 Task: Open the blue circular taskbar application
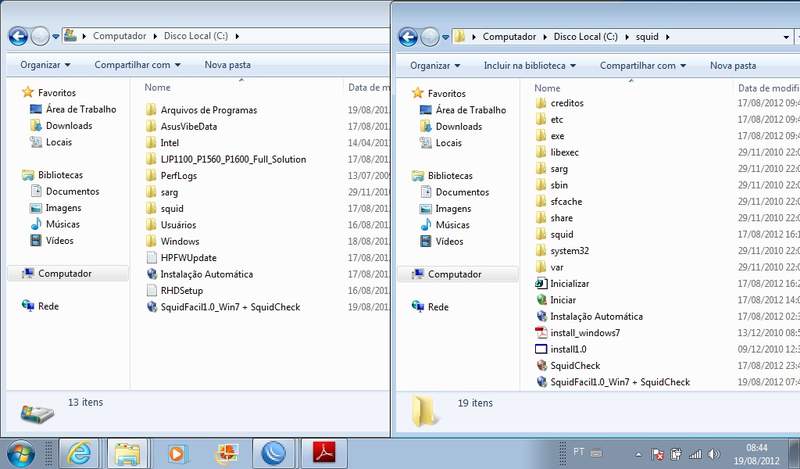[x=273, y=453]
